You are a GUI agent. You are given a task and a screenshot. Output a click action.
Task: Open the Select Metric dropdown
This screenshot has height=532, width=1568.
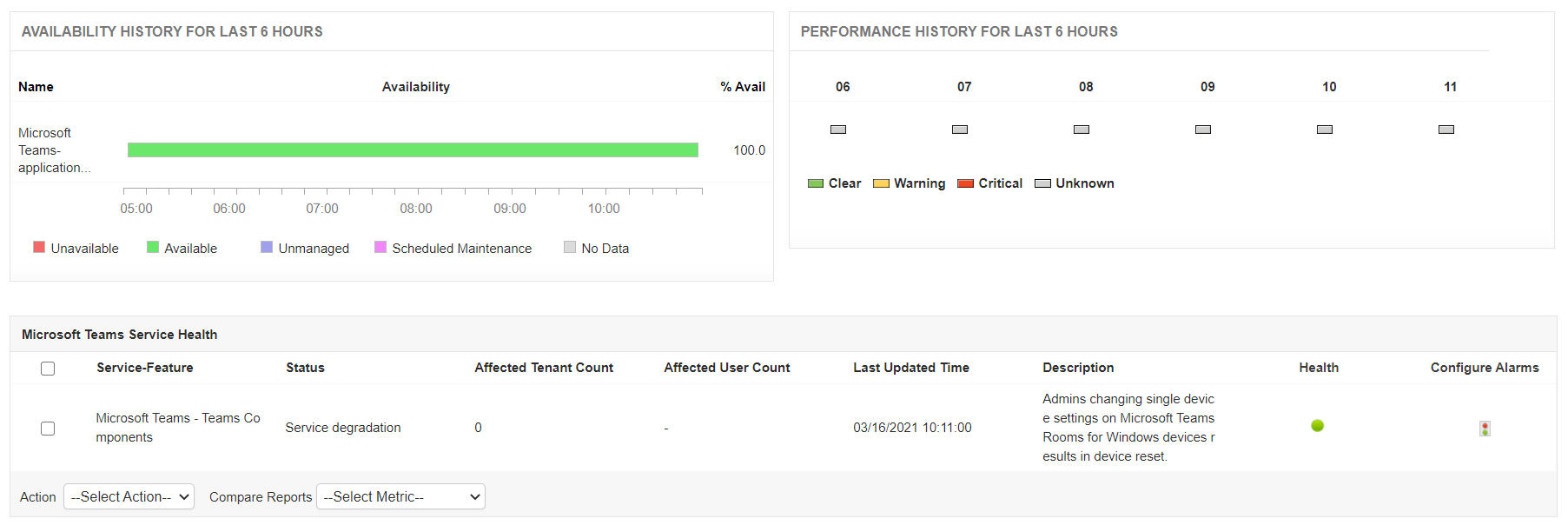[400, 496]
